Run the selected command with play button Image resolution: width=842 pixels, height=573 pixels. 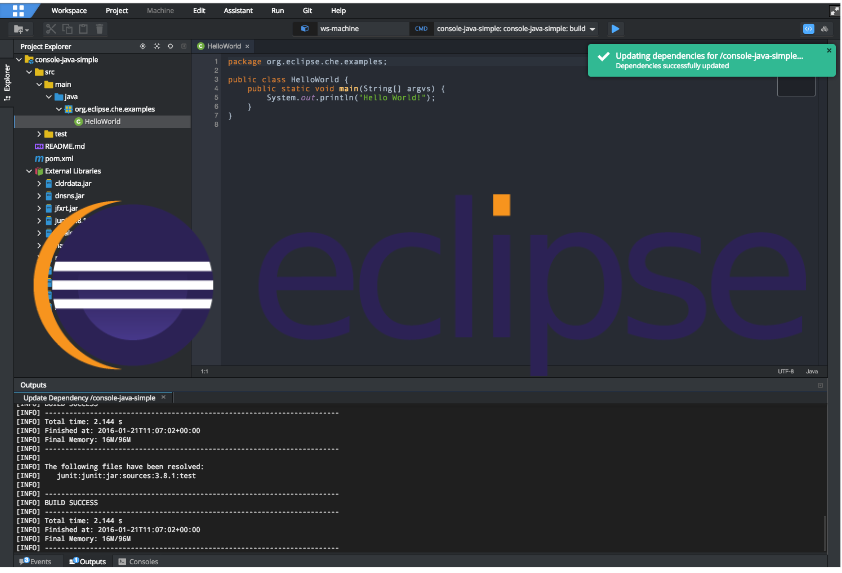point(615,28)
